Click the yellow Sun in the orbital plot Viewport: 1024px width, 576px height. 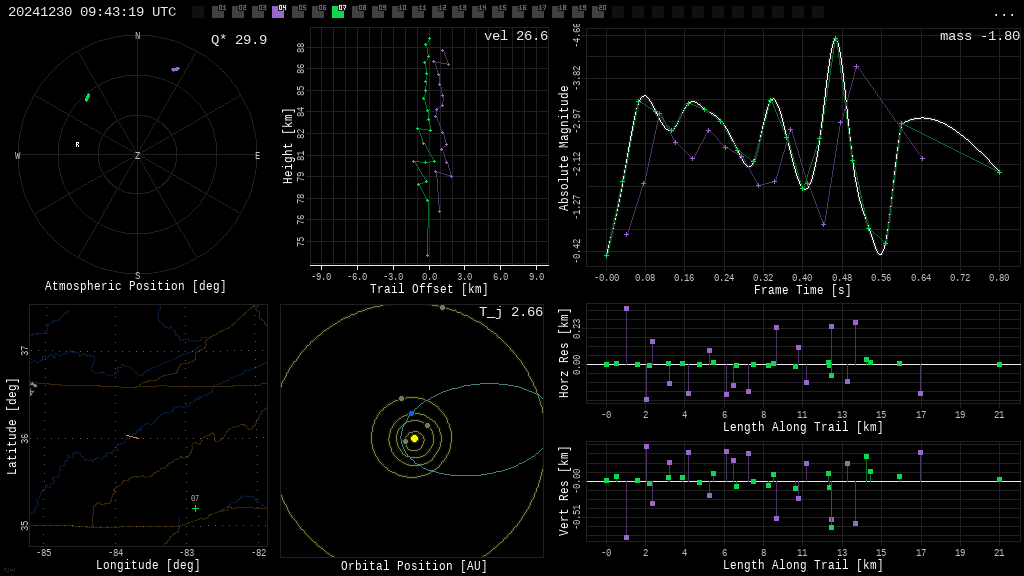(414, 438)
